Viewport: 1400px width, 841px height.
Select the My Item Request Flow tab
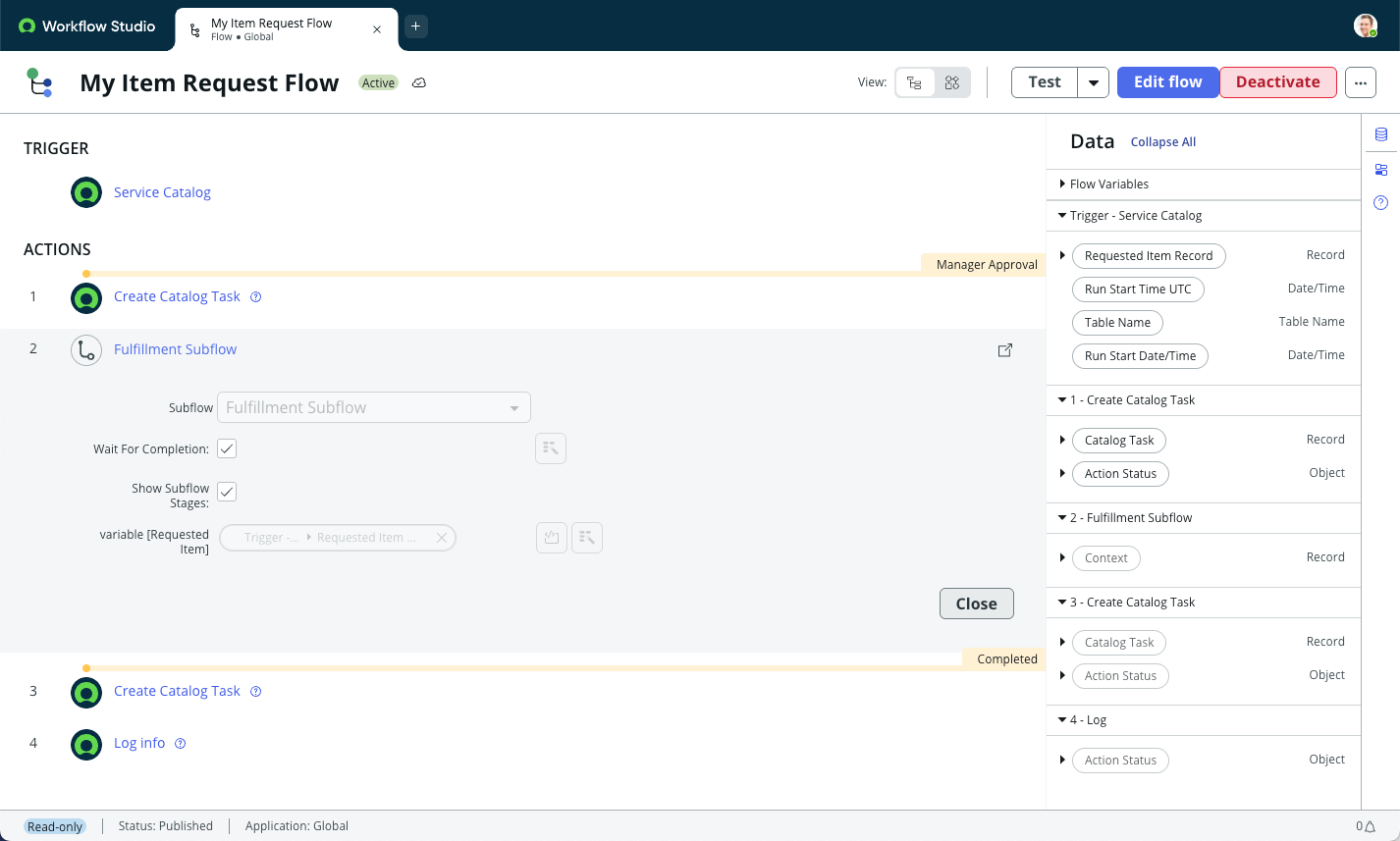tap(287, 29)
